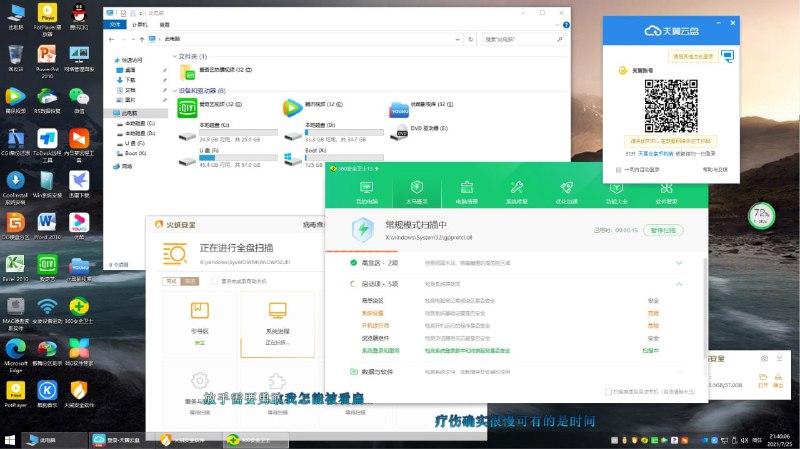Viewport: 800px width, 449px height.
Task: Open the Explorer address bar dropdown
Action: point(457,39)
